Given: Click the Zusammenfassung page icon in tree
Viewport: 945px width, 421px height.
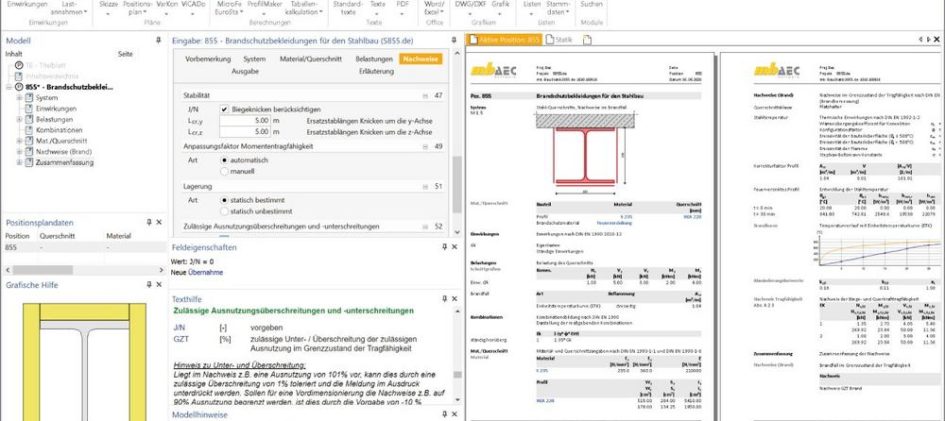Looking at the screenshot, I should [29, 162].
